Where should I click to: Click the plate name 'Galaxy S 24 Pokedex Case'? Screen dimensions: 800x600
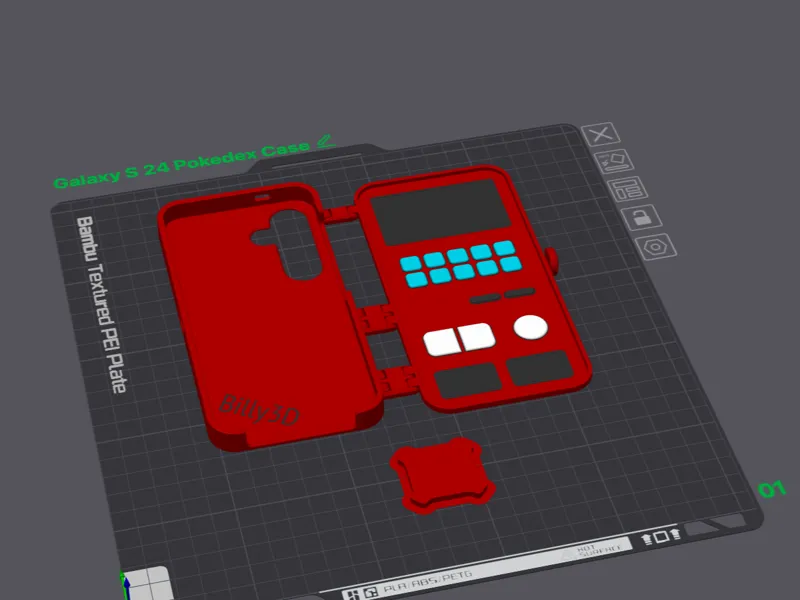182,164
